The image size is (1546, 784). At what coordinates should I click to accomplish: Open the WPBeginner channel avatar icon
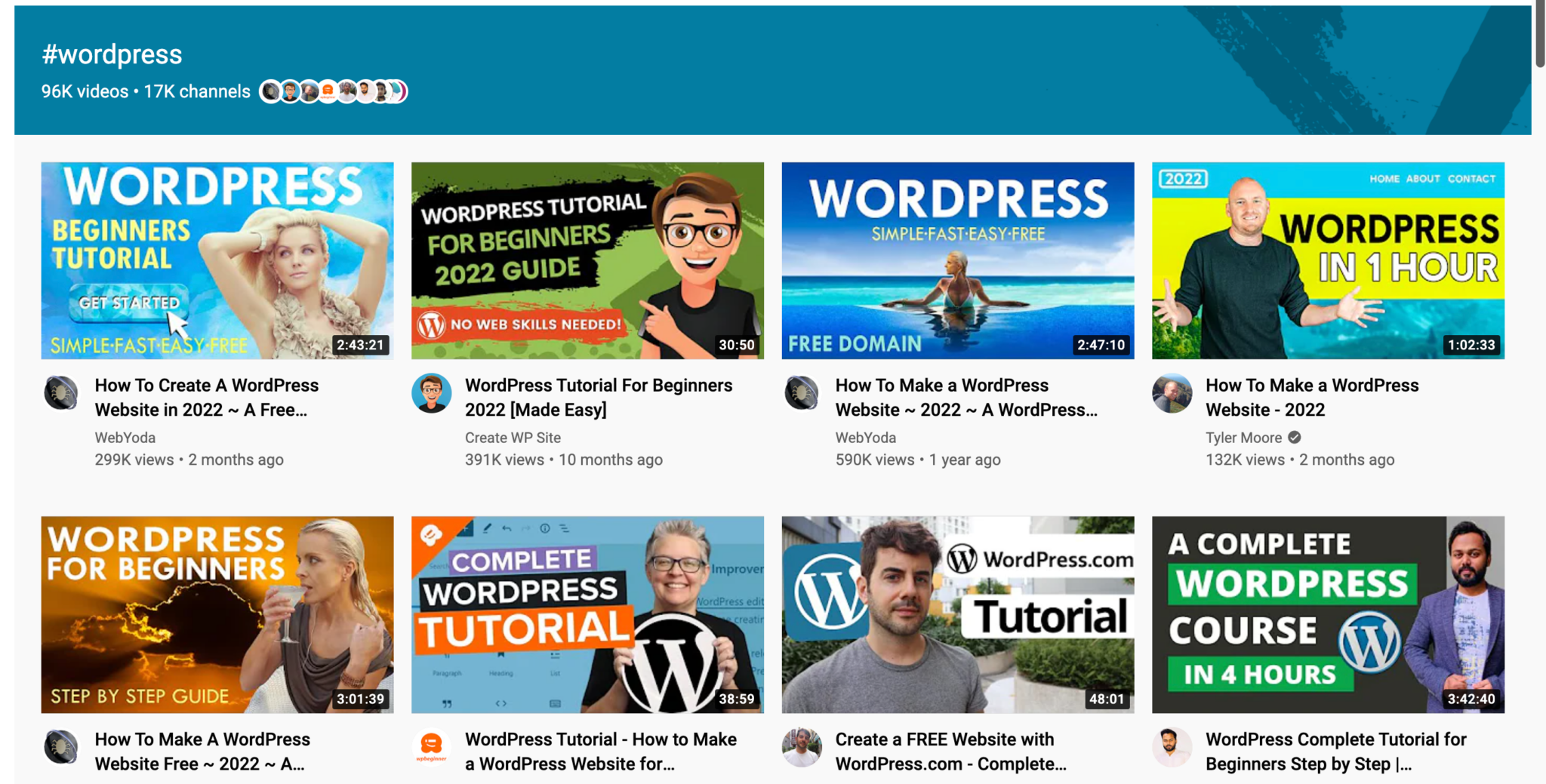tap(431, 747)
